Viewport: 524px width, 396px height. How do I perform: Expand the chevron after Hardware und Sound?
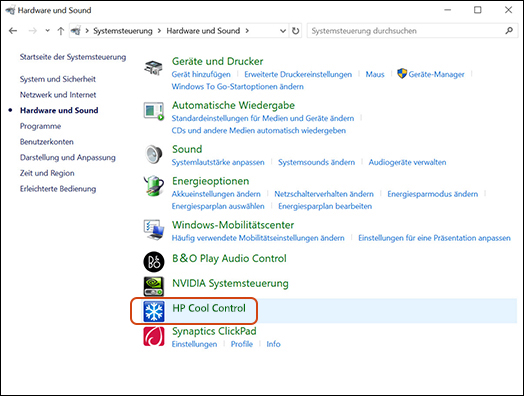[247, 31]
